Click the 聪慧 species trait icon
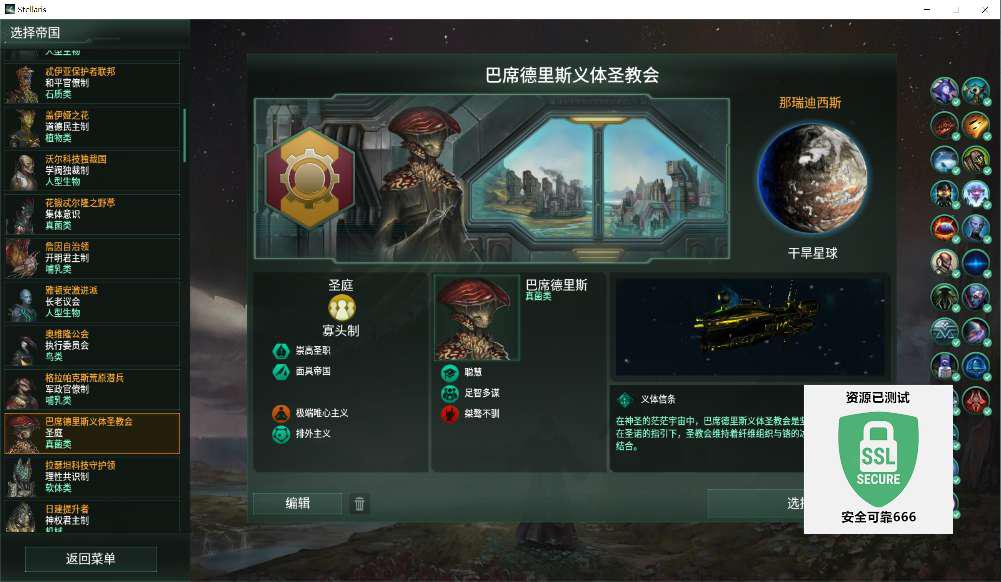This screenshot has width=1001, height=582. pos(450,372)
